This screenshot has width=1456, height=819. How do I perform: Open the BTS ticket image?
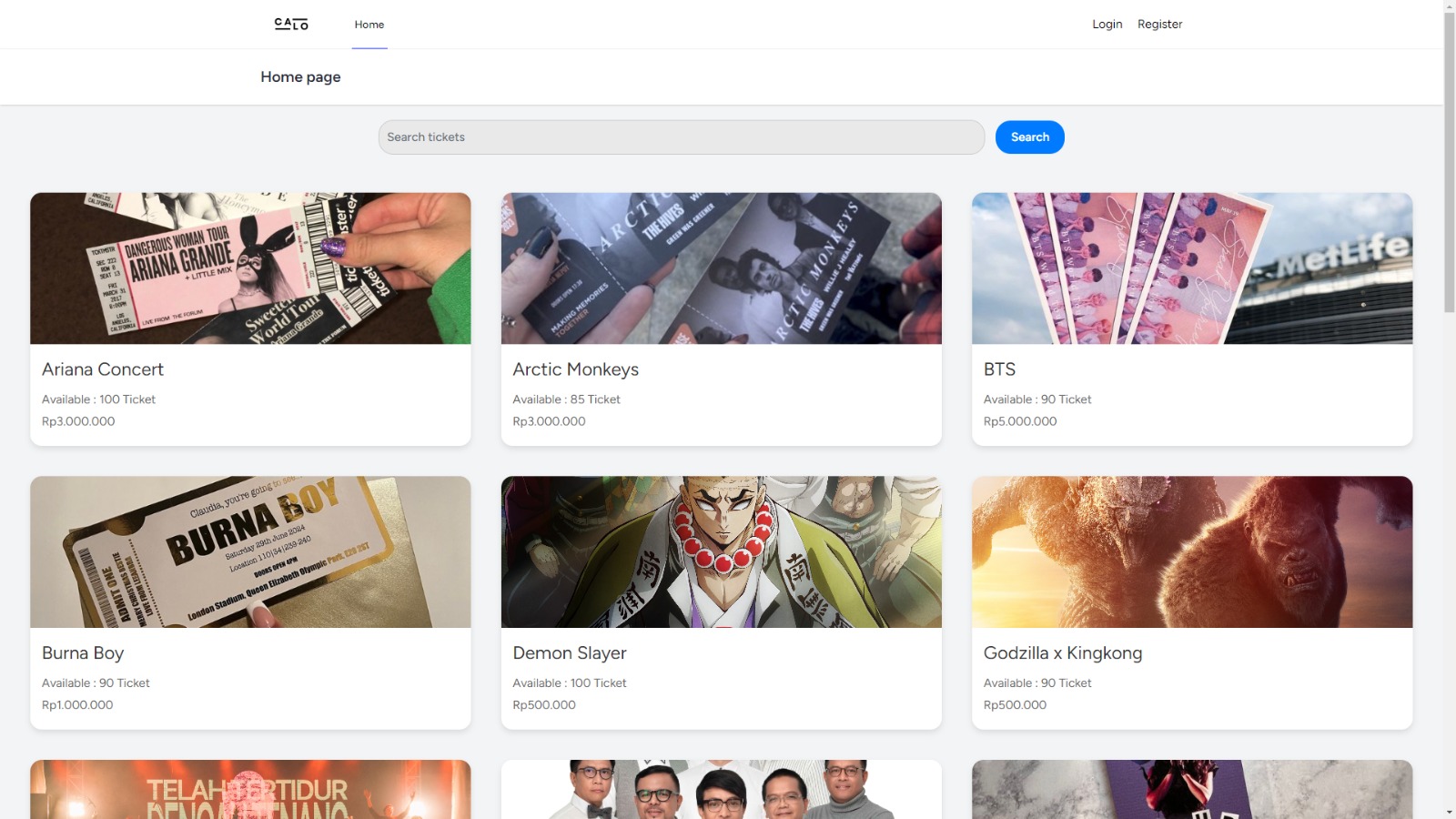coord(1192,268)
